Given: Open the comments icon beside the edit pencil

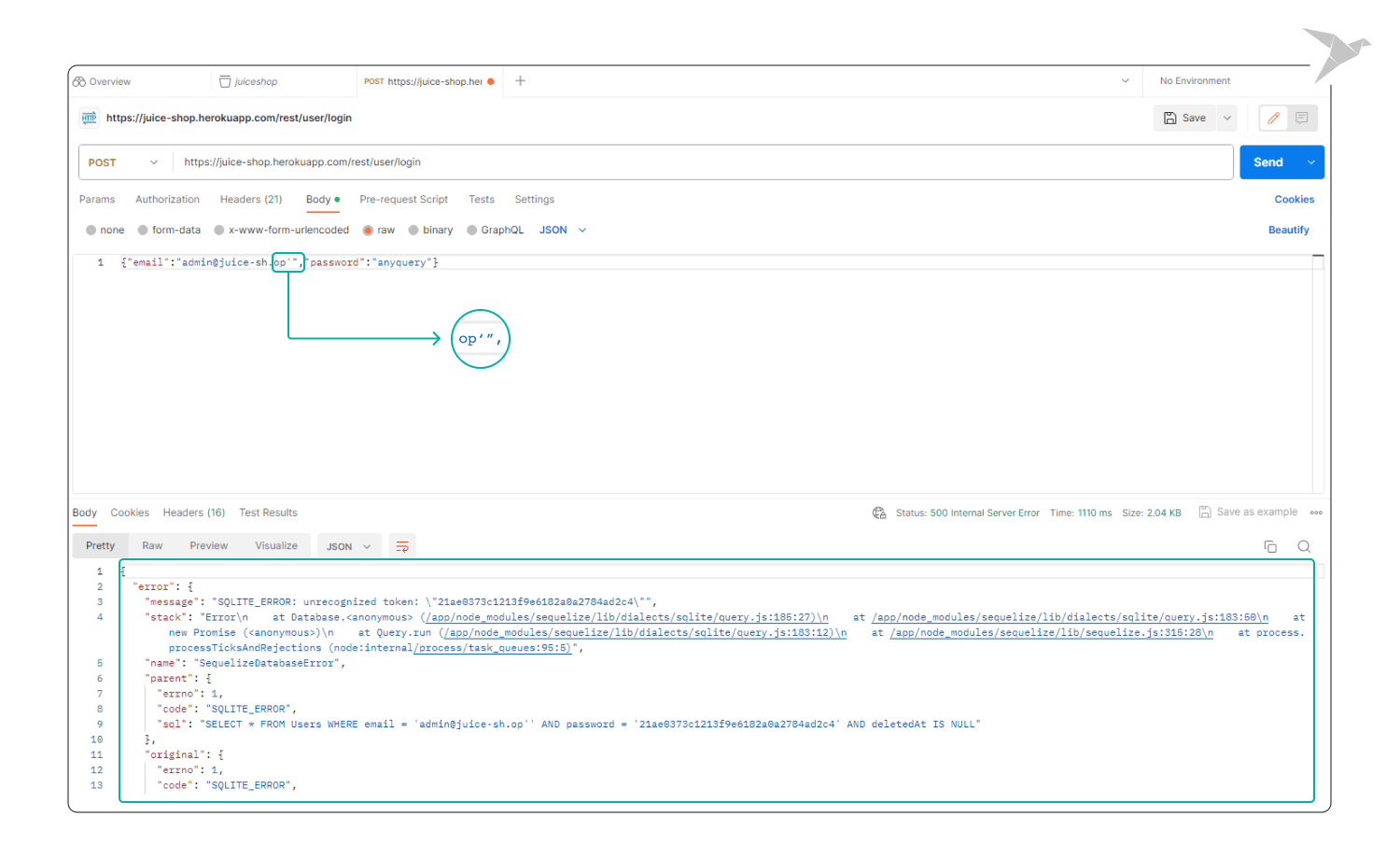Looking at the screenshot, I should (1302, 118).
